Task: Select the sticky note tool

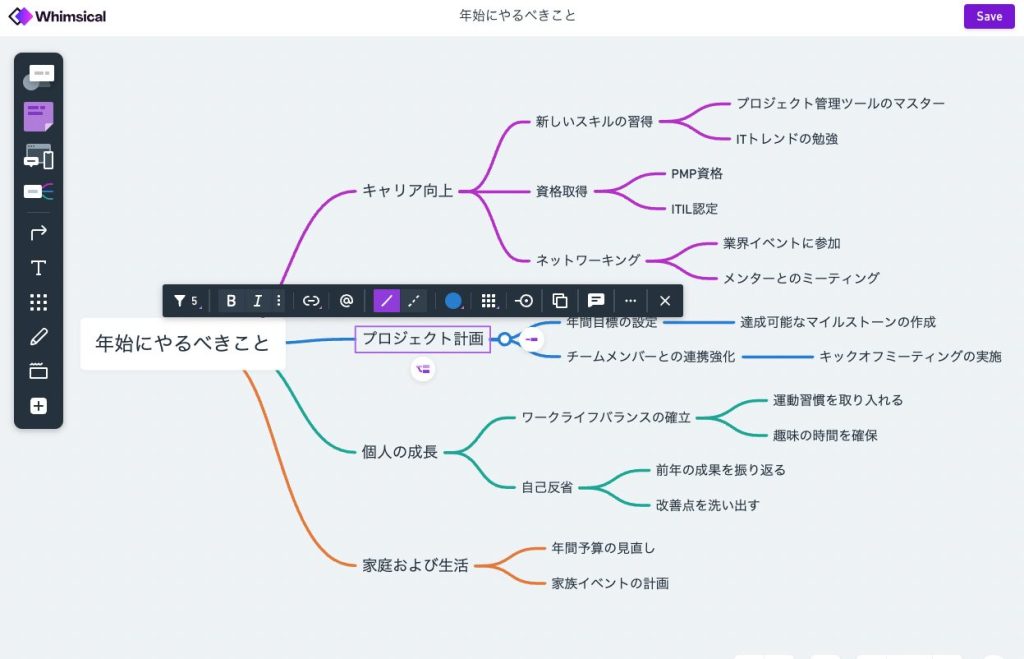Action: point(38,117)
